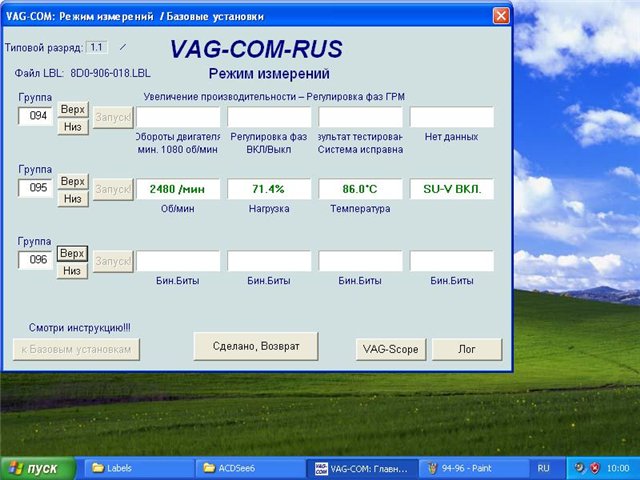Click the Лог button
This screenshot has height=480, width=640.
pyautogui.click(x=467, y=349)
